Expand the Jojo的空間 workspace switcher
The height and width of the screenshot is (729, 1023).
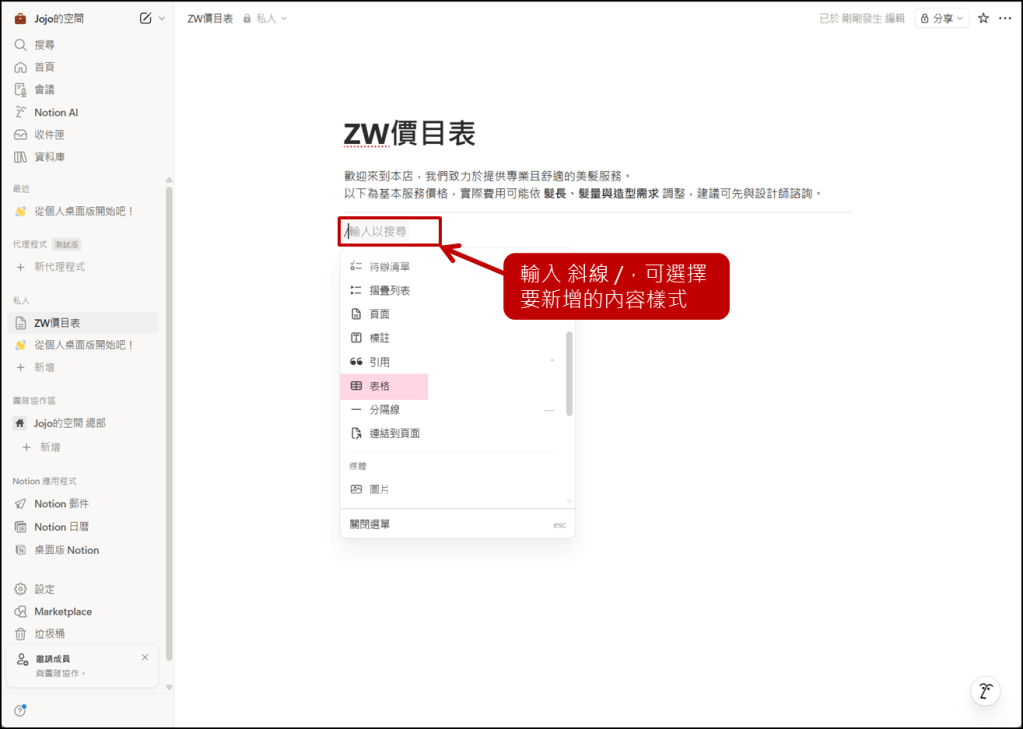[x=60, y=18]
